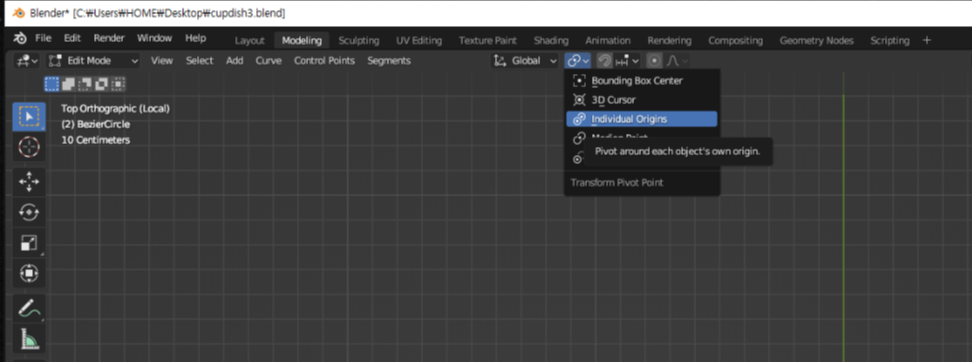Switch to the Texture Paint workspace tab
The image size is (972, 362).
(x=488, y=41)
